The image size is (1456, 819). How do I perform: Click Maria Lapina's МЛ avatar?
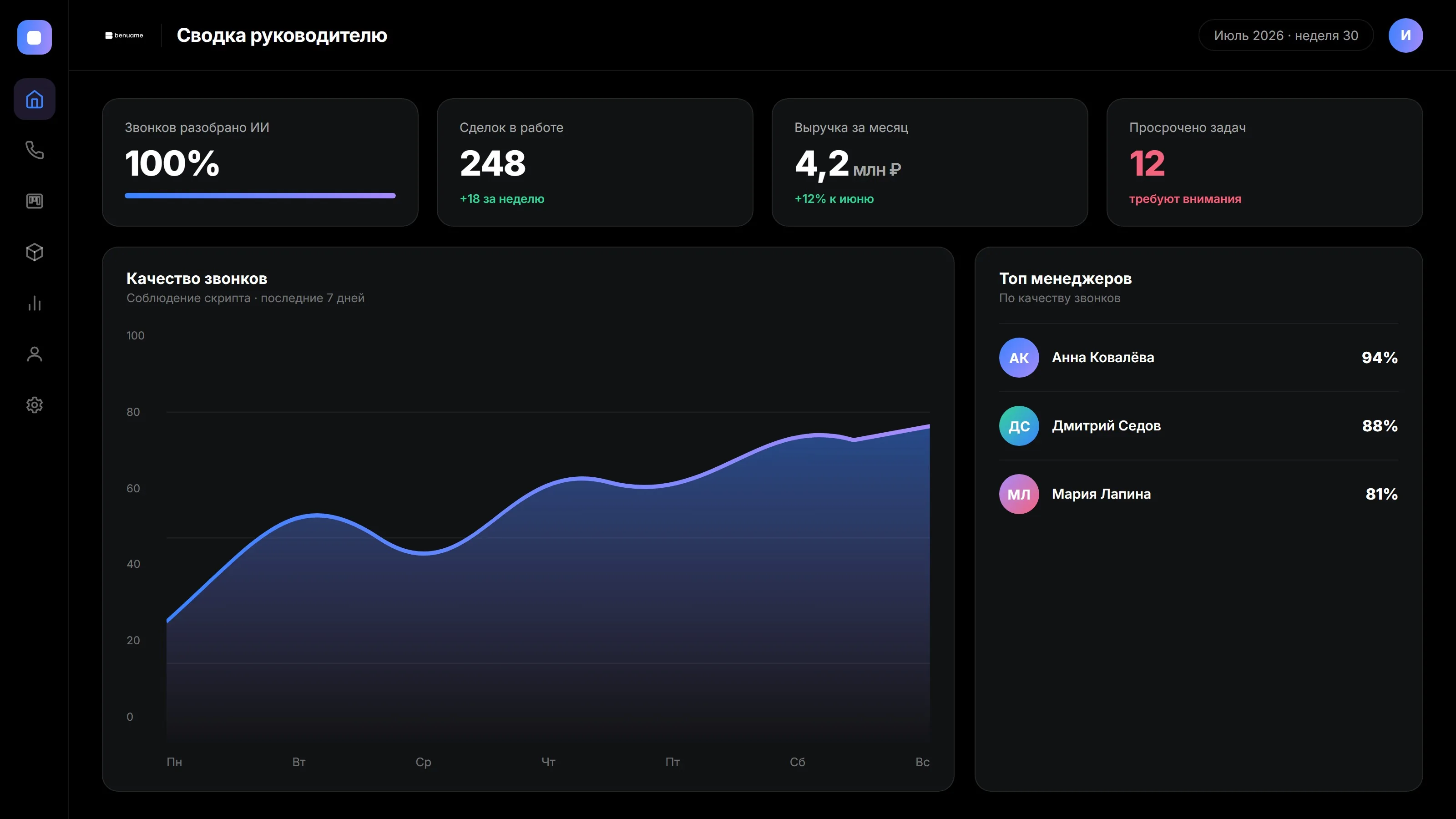(1019, 494)
